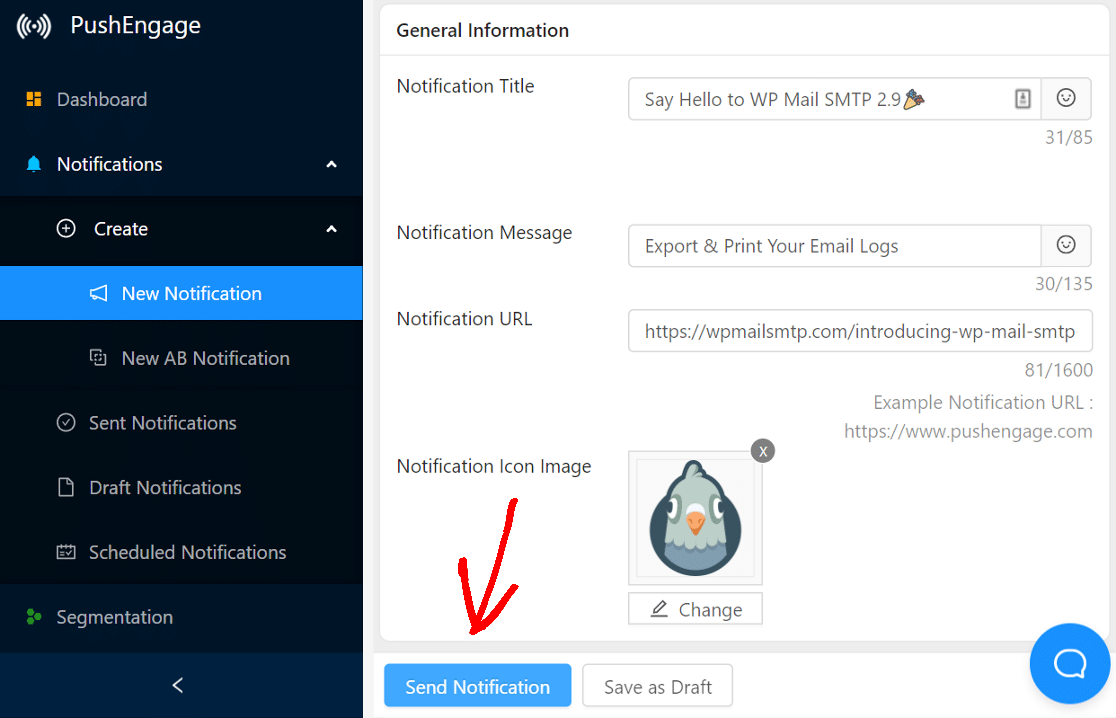Image resolution: width=1116 pixels, height=718 pixels.
Task: Go to Sent Notifications
Action: coord(162,423)
